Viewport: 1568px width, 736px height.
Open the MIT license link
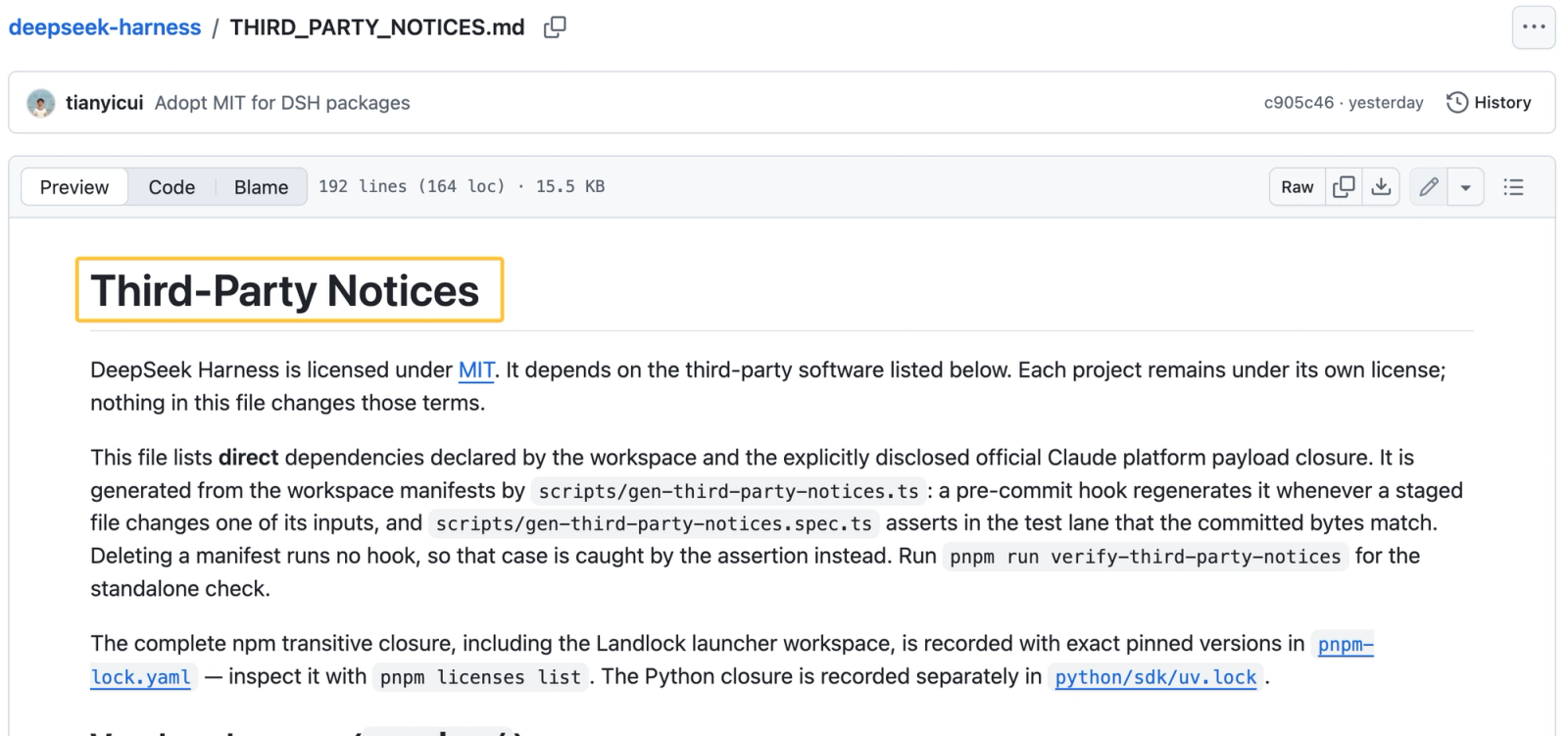[x=476, y=370]
